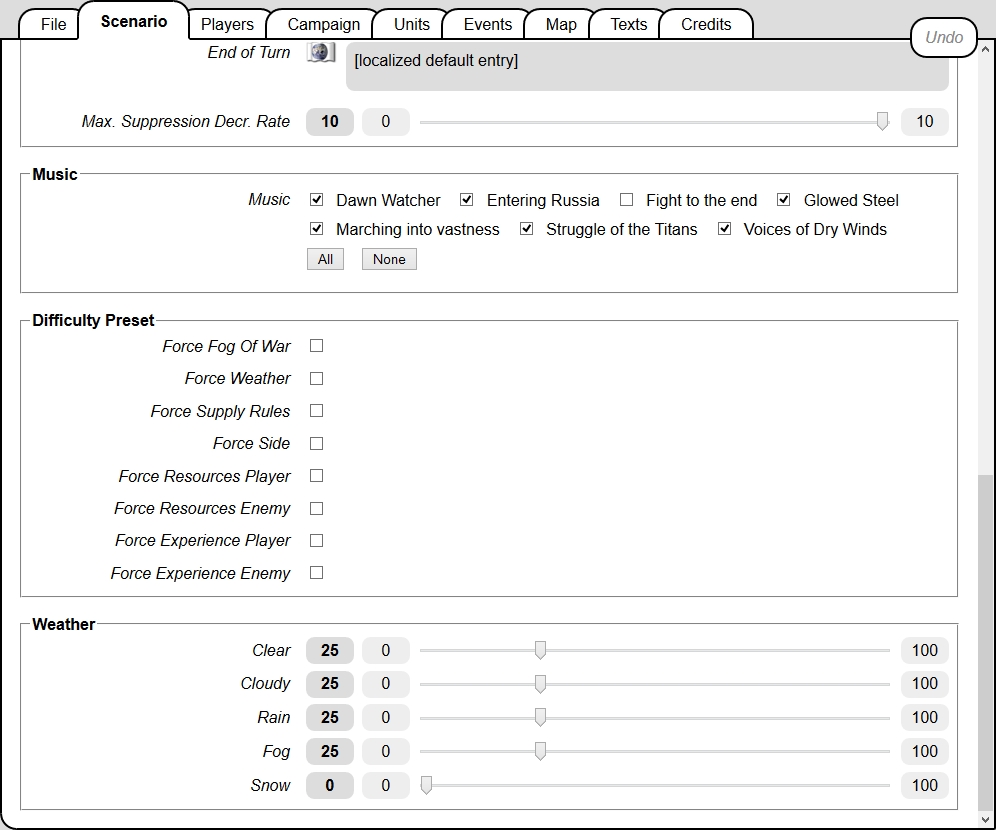Click the Rain weather slider handle
996x830 pixels.
(540, 718)
